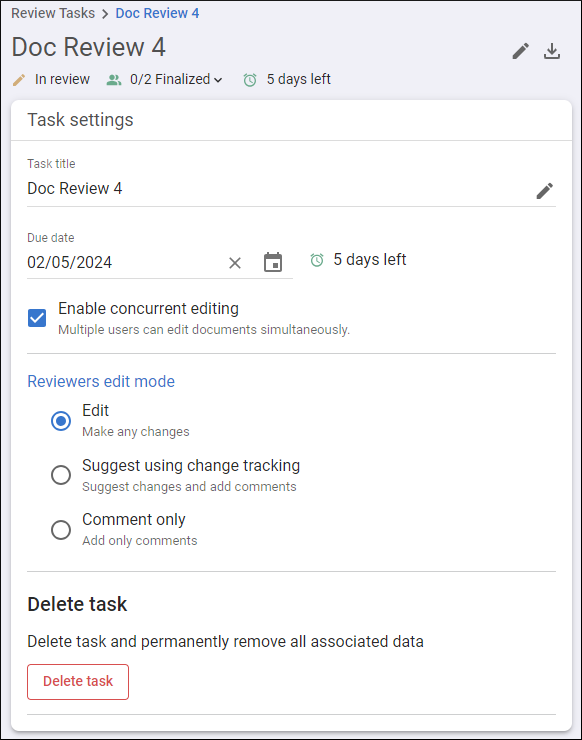Select the Edit radio button
Viewport: 582px width, 740px height.
(61, 420)
